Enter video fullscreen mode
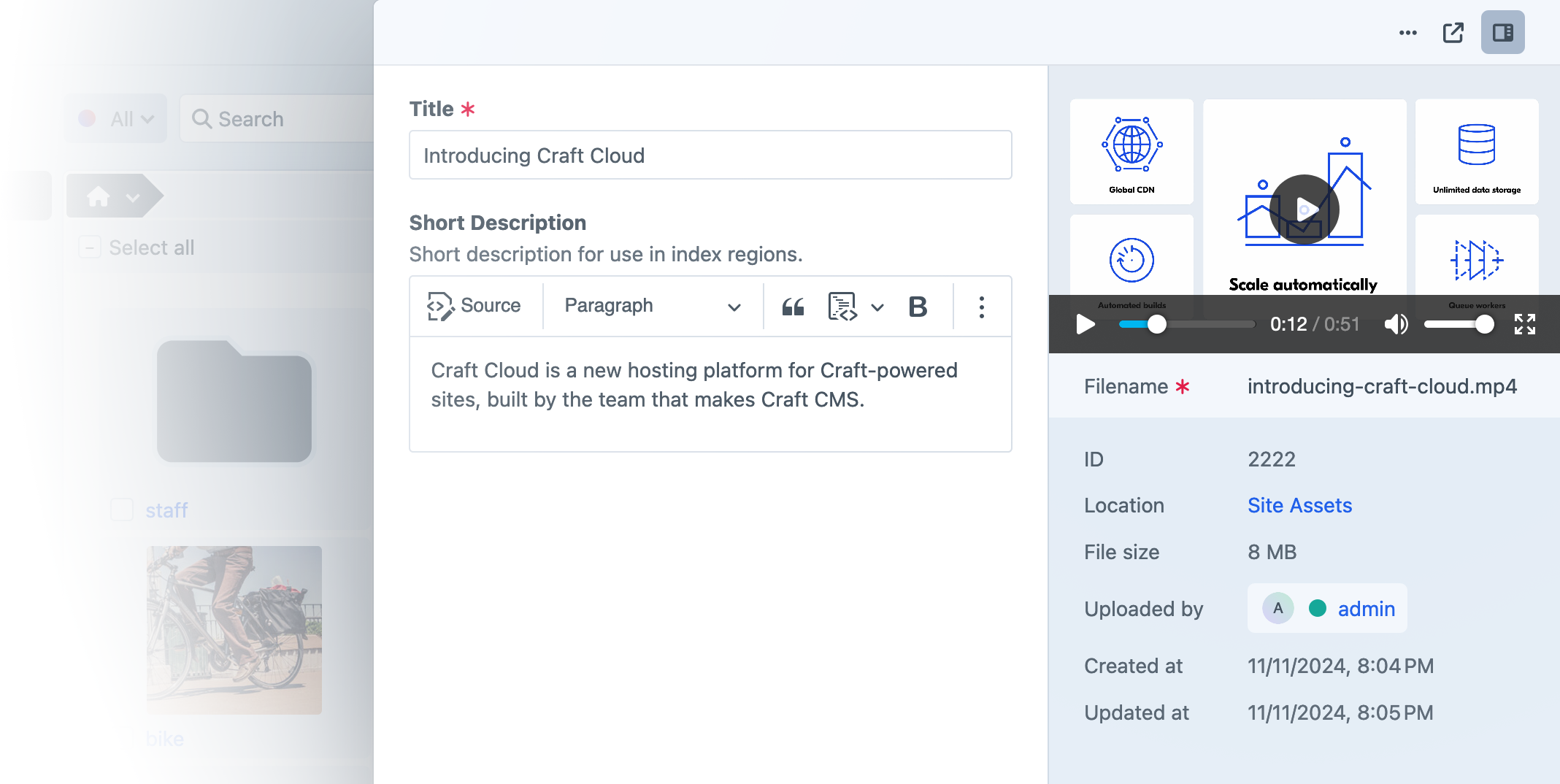1560x784 pixels. point(1524,324)
